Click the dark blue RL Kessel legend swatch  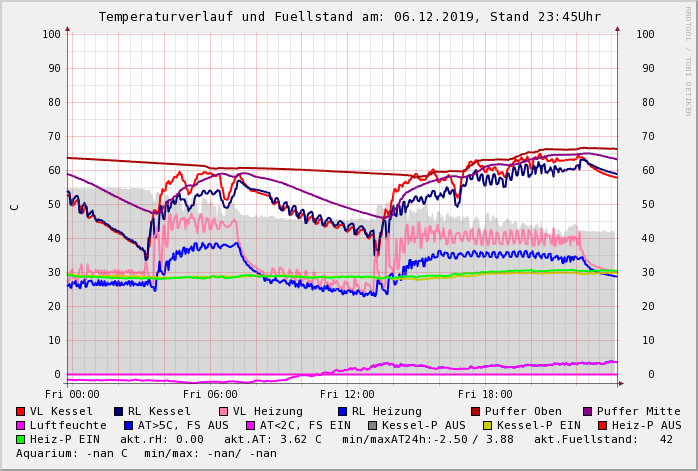[118, 411]
